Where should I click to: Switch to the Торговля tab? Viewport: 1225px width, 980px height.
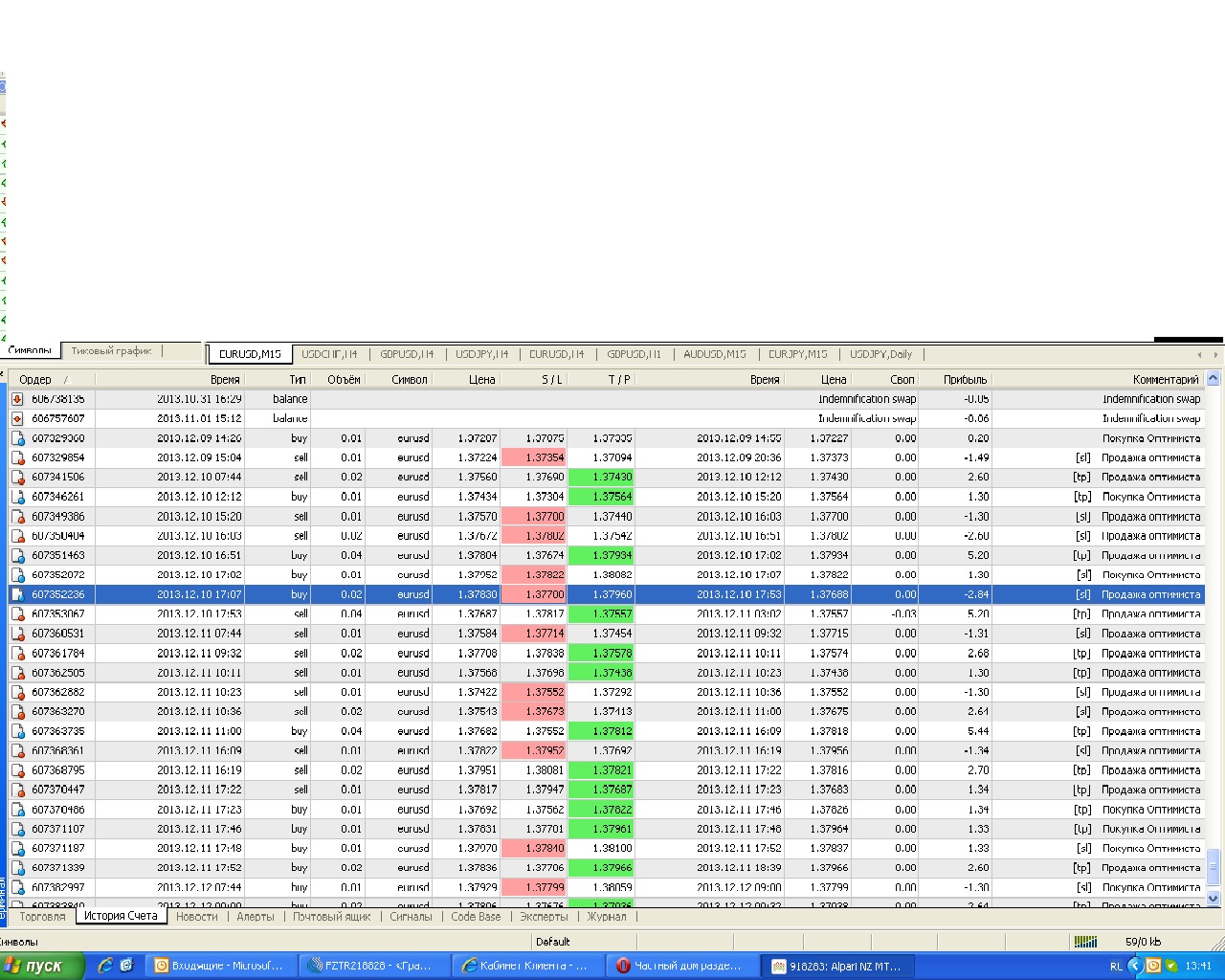(43, 917)
